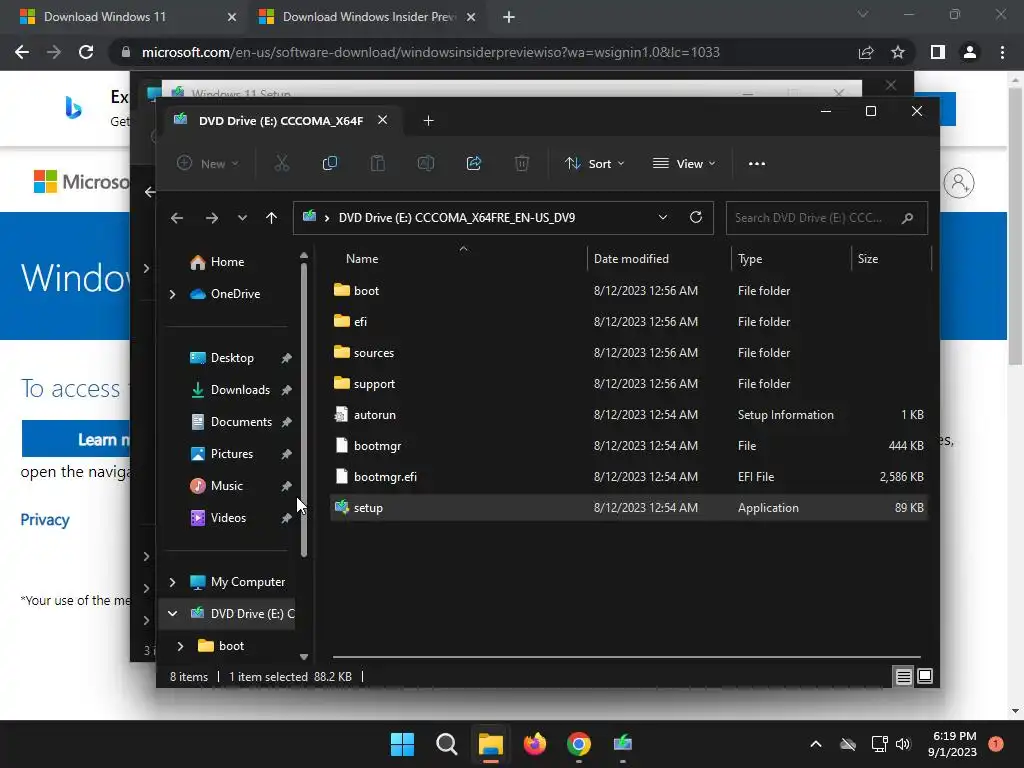Viewport: 1024px width, 768px height.
Task: Click the Rename icon in Explorer toolbar
Action: point(426,163)
